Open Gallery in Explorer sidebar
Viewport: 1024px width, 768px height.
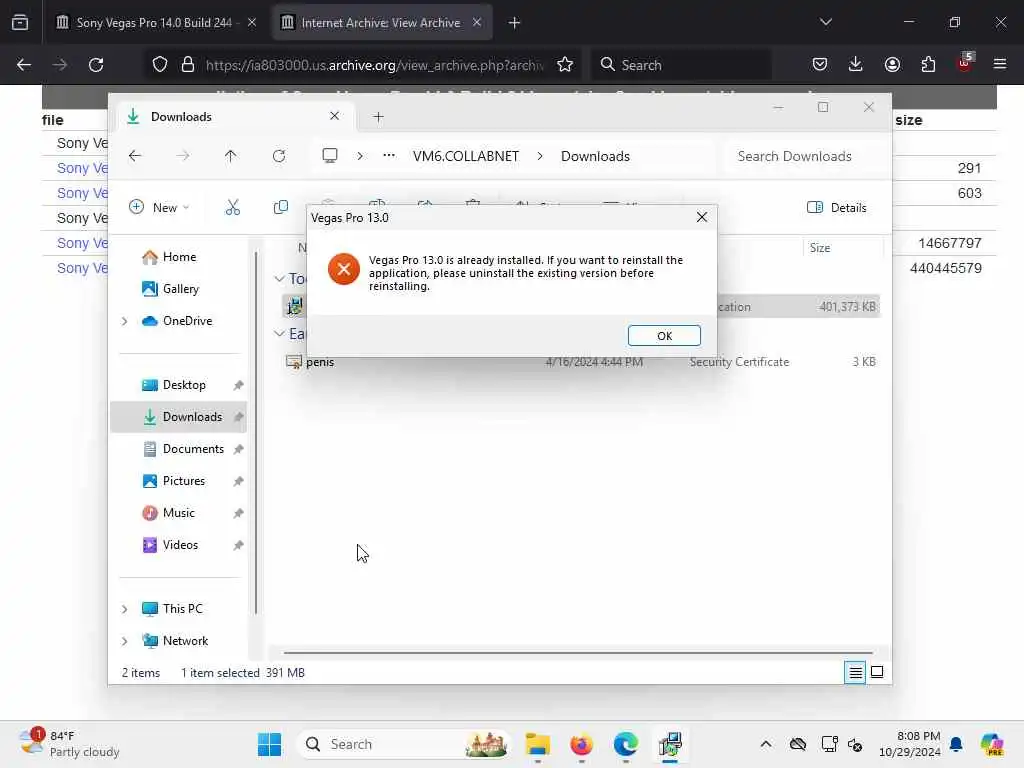tap(180, 289)
